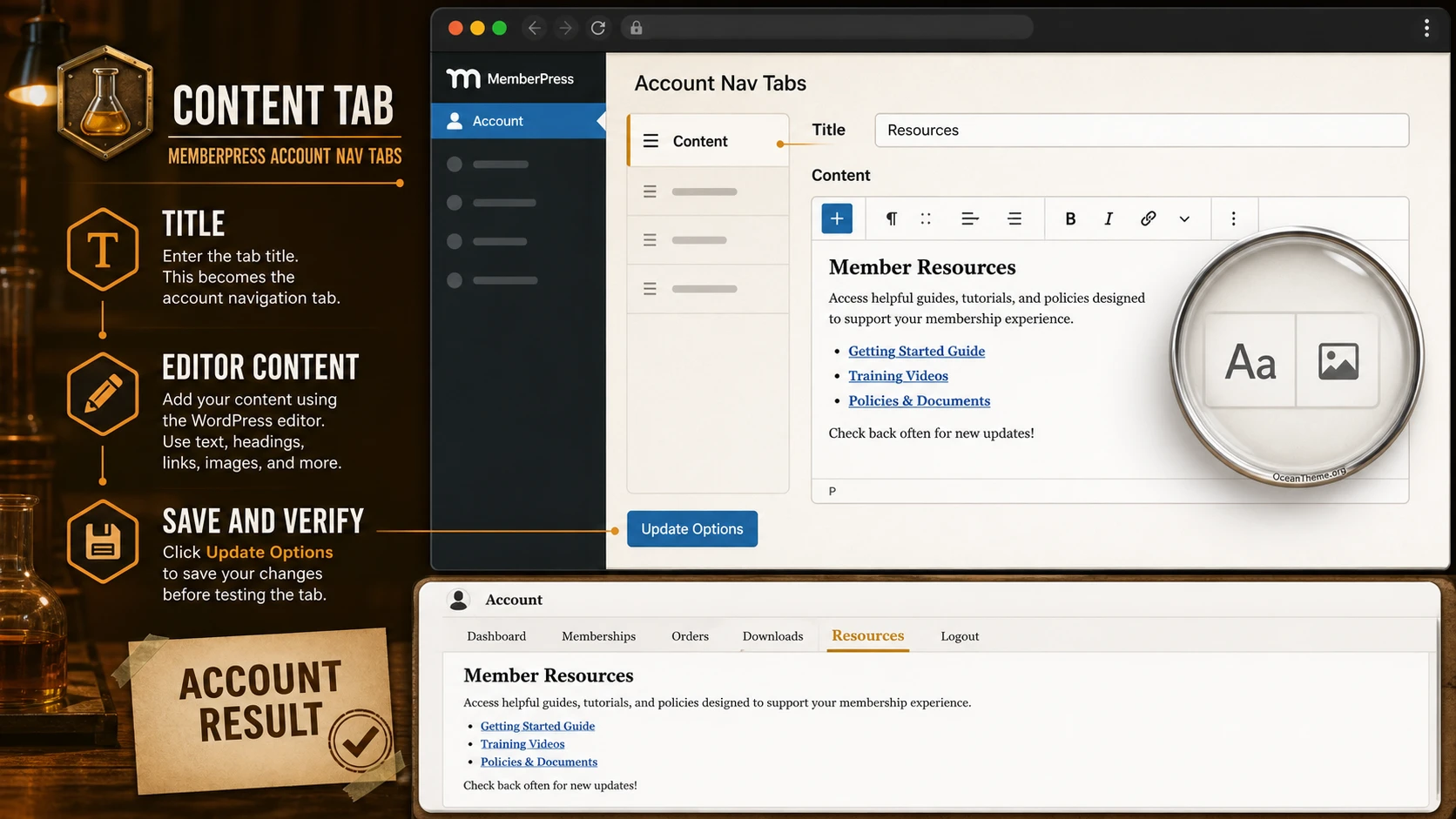The width and height of the screenshot is (1456, 819).
Task: Click the browser forward arrow
Action: (566, 28)
